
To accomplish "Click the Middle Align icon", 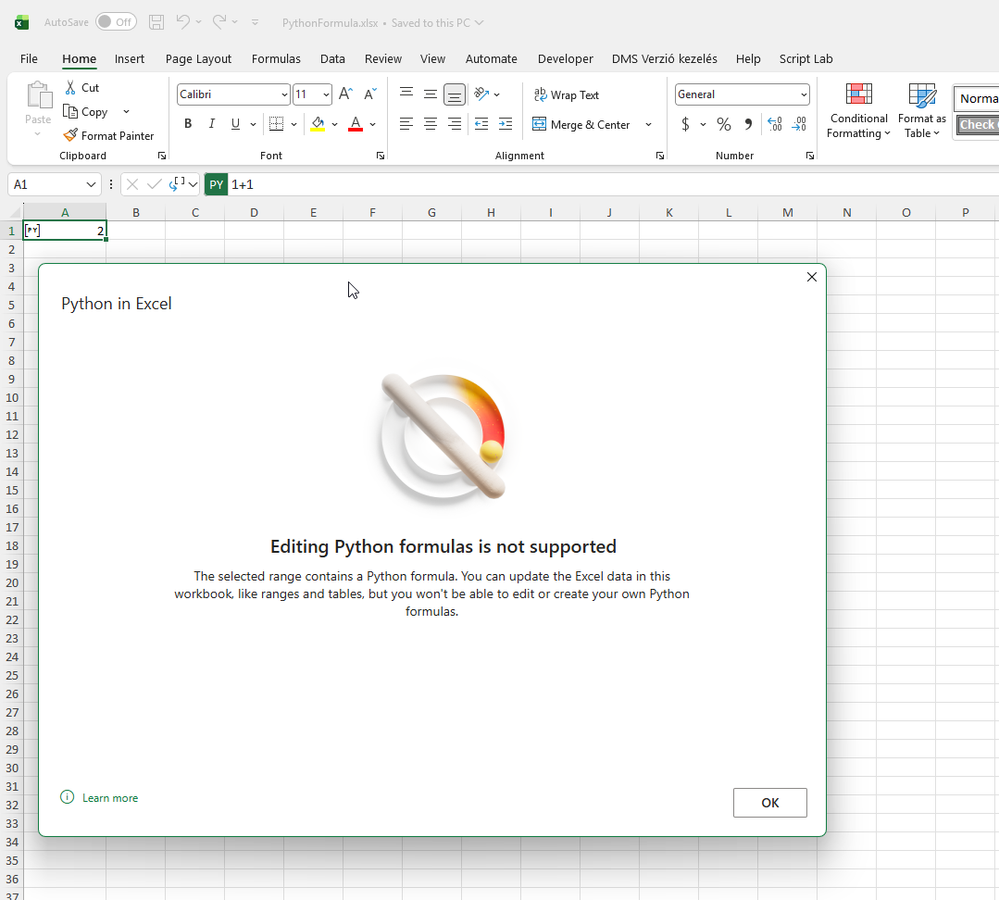I will (x=430, y=94).
